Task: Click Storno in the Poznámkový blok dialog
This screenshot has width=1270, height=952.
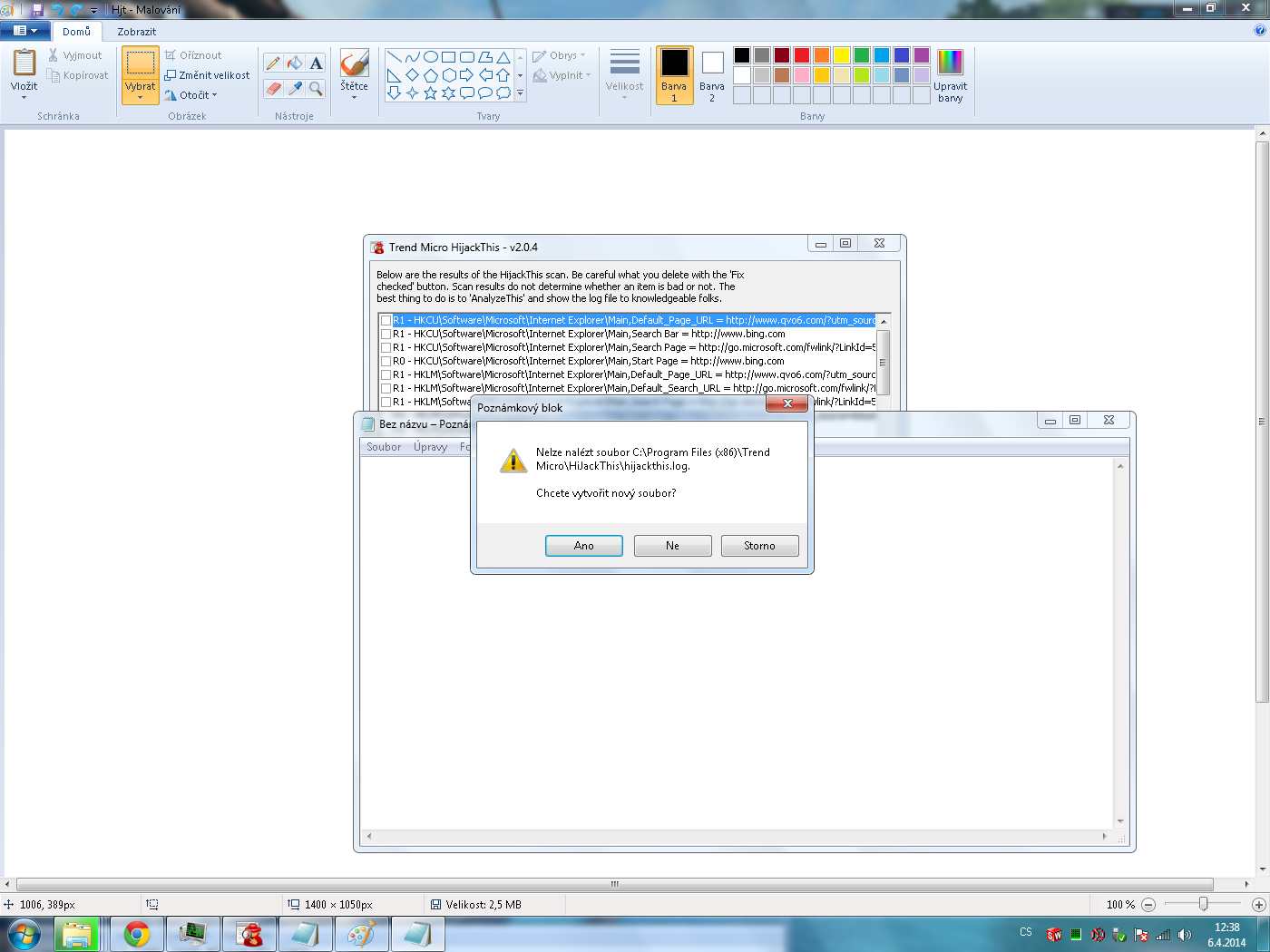Action: (x=760, y=546)
